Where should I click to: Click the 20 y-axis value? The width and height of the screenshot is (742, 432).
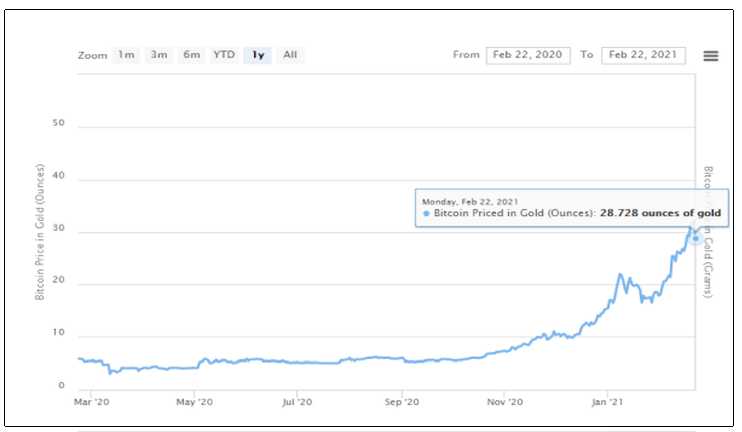click(x=58, y=280)
